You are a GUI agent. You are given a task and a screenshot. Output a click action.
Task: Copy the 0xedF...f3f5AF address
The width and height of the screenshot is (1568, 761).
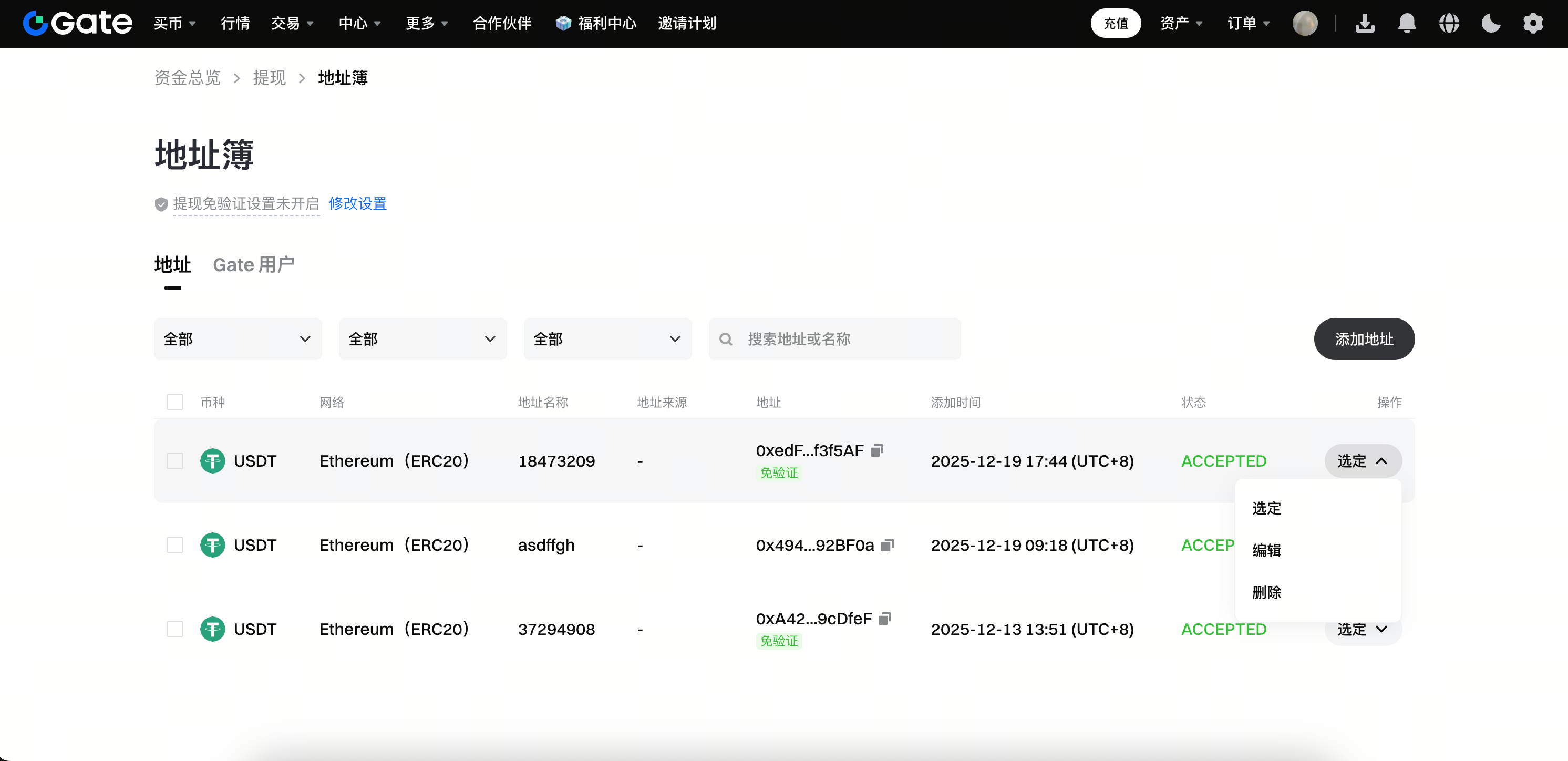876,450
